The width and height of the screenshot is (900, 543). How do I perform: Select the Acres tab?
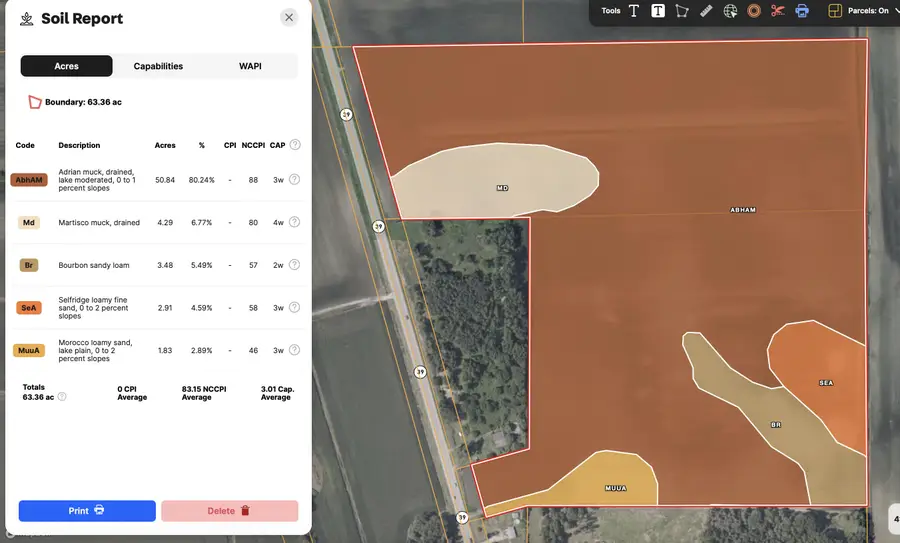pos(66,66)
